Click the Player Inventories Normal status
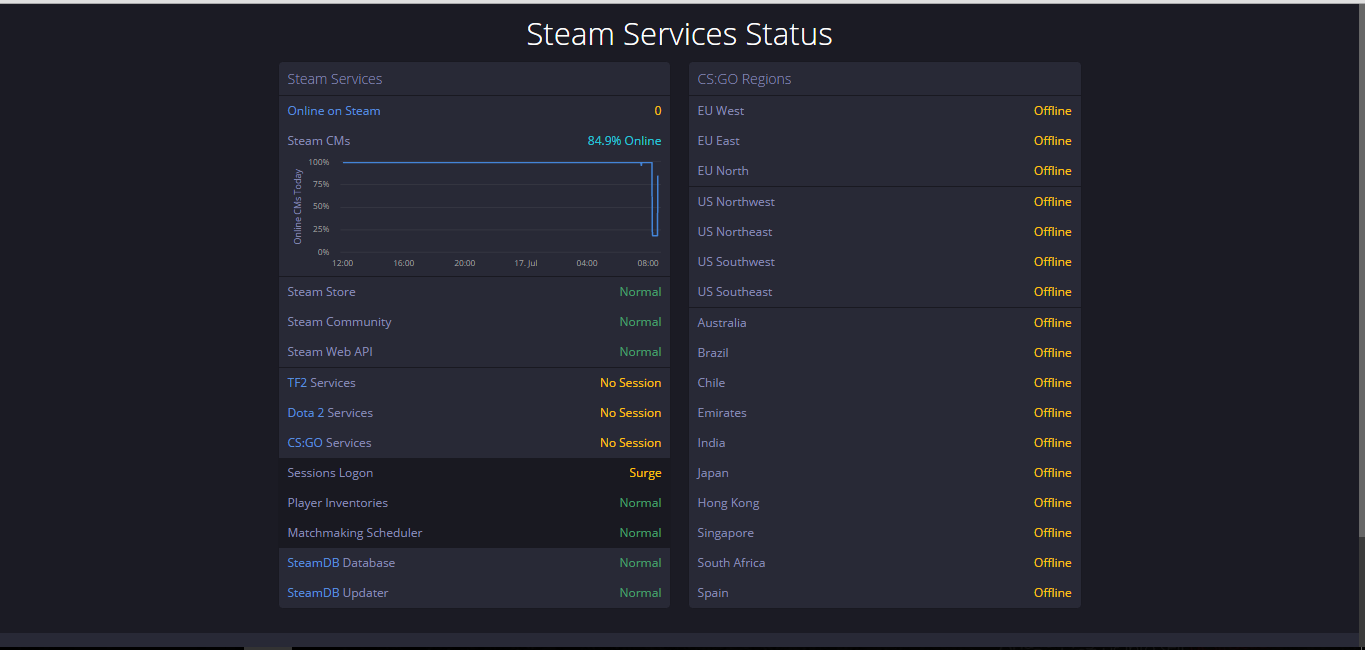 click(640, 503)
